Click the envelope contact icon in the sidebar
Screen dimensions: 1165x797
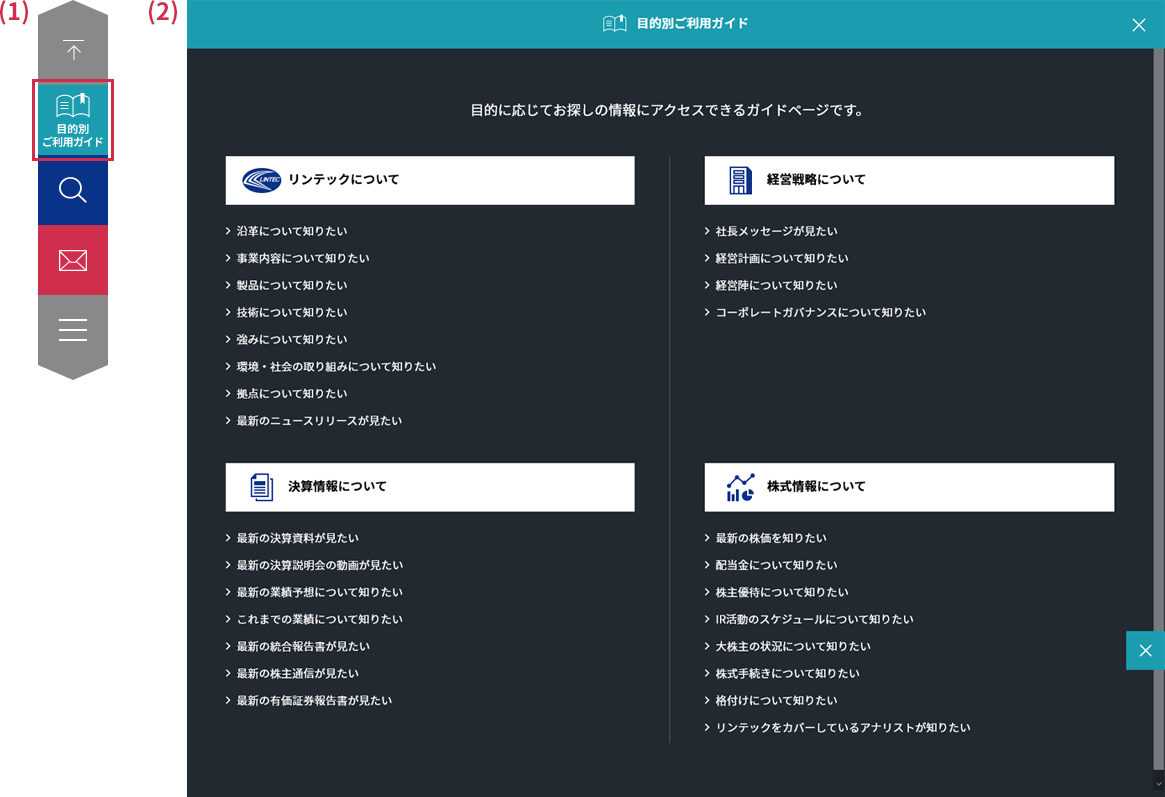72,259
